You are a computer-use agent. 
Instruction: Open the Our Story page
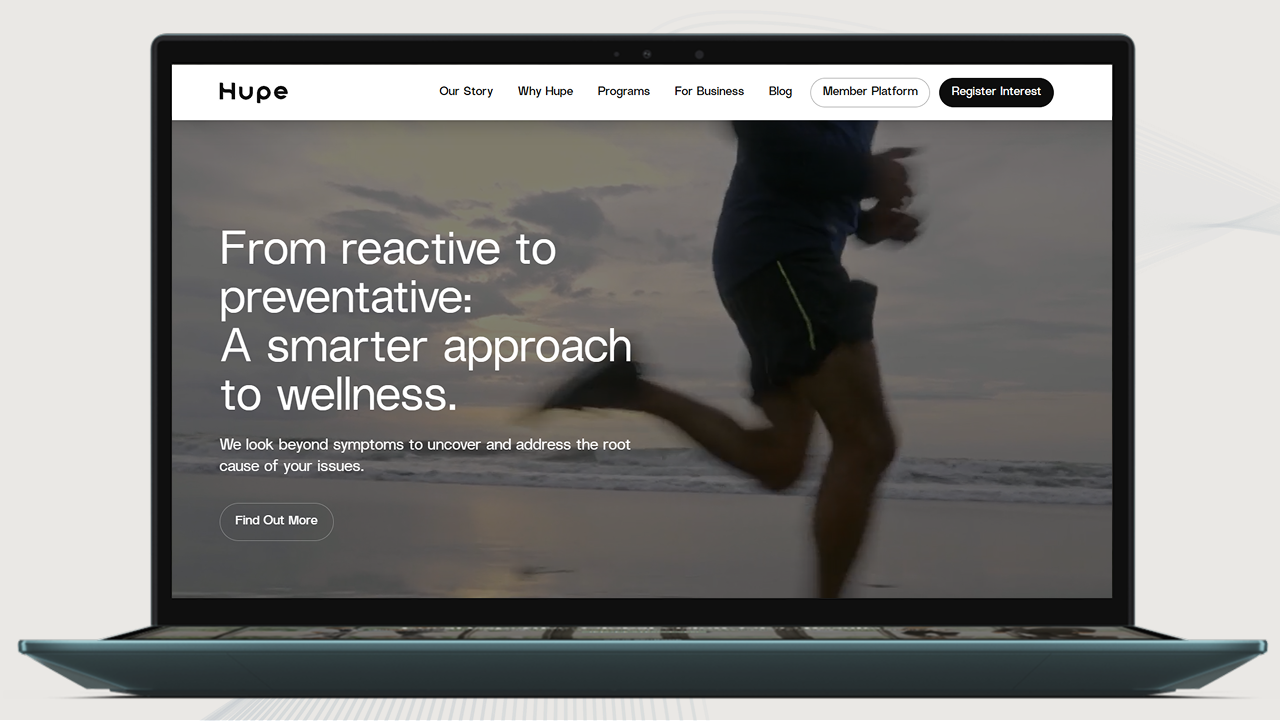[466, 91]
